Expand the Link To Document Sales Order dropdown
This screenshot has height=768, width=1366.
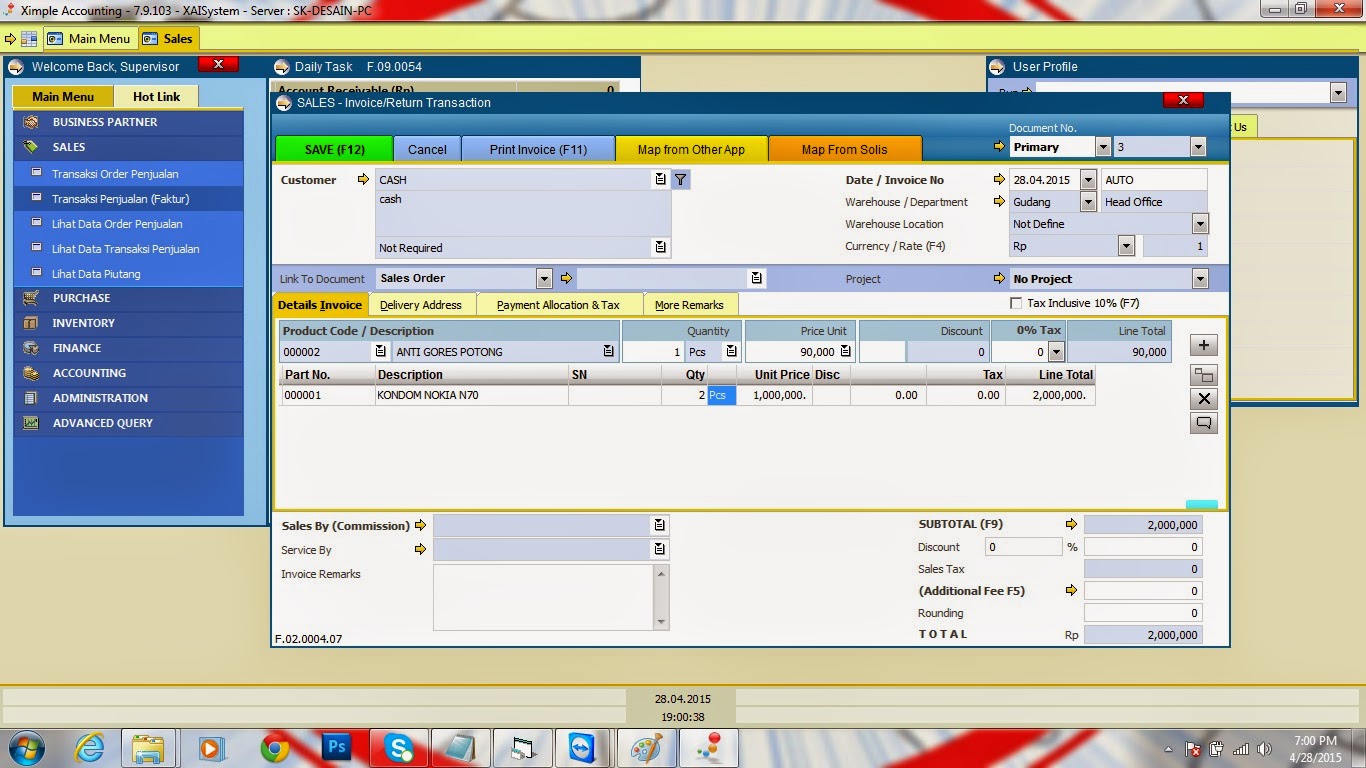[543, 277]
